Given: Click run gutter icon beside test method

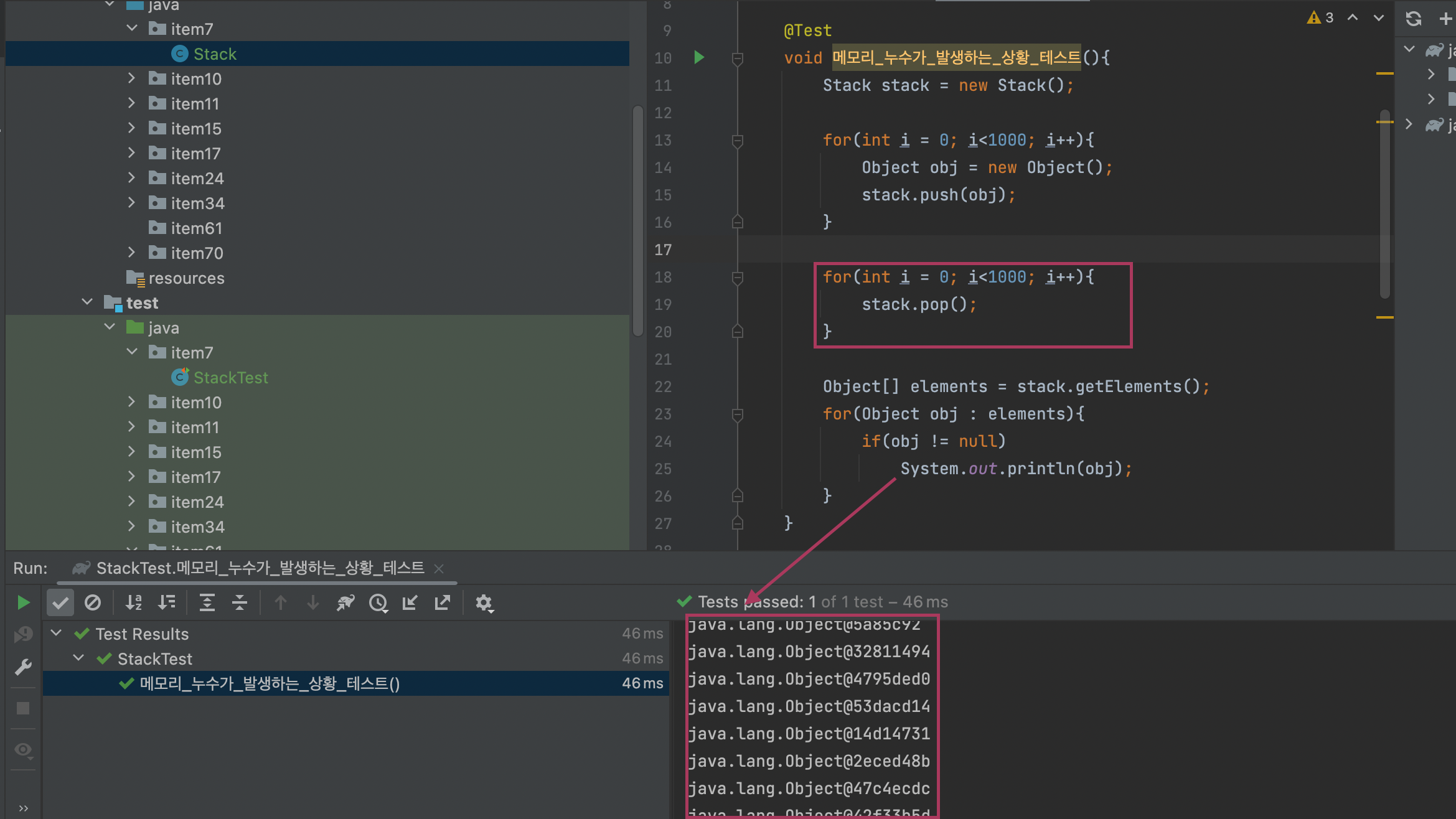Looking at the screenshot, I should click(x=699, y=57).
